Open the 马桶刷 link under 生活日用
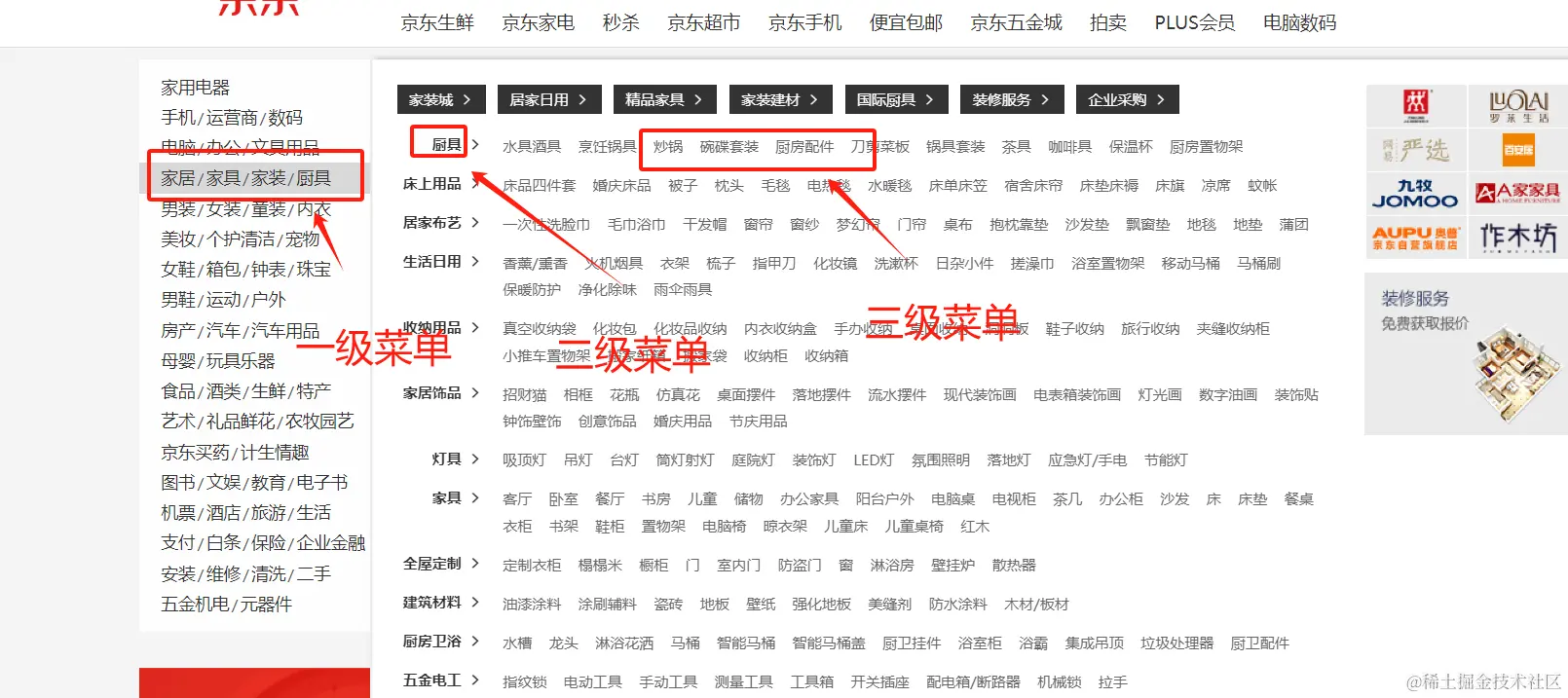The height and width of the screenshot is (698, 1568). [x=1259, y=264]
